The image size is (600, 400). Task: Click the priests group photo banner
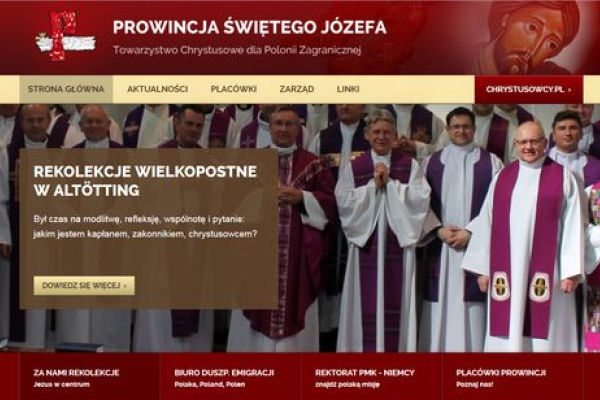[x=436, y=230]
